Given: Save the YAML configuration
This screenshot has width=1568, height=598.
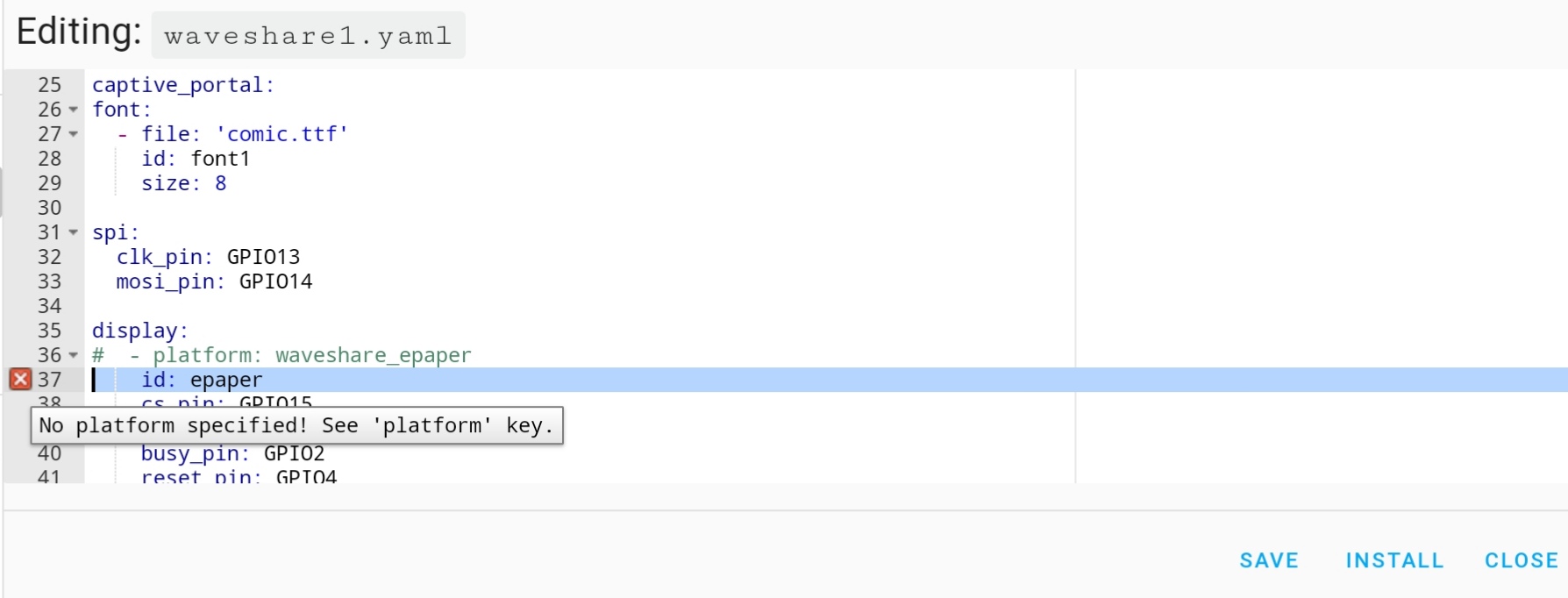Looking at the screenshot, I should [x=1268, y=560].
